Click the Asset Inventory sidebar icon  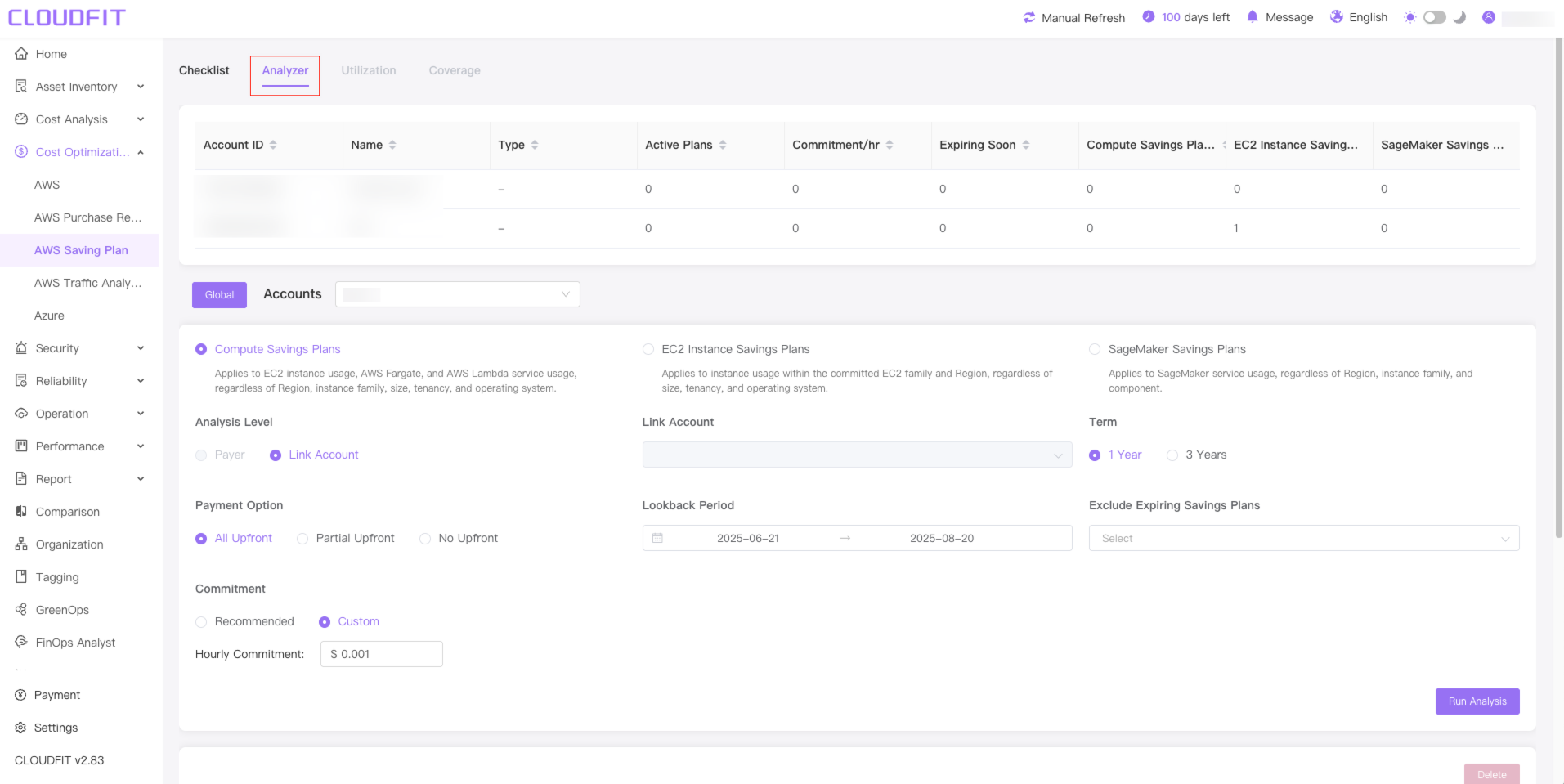pyautogui.click(x=21, y=87)
